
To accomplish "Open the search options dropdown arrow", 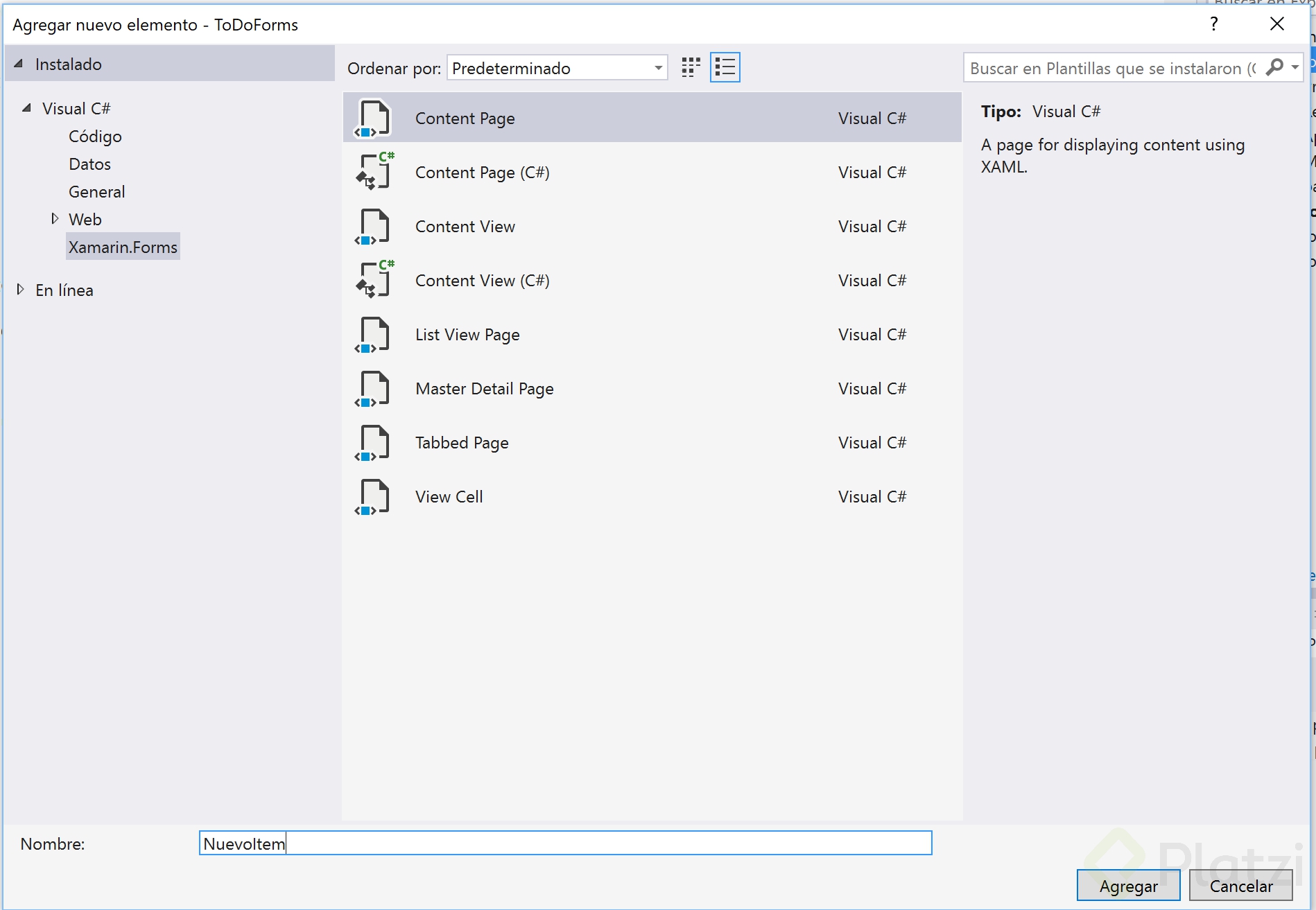I will pos(1295,67).
